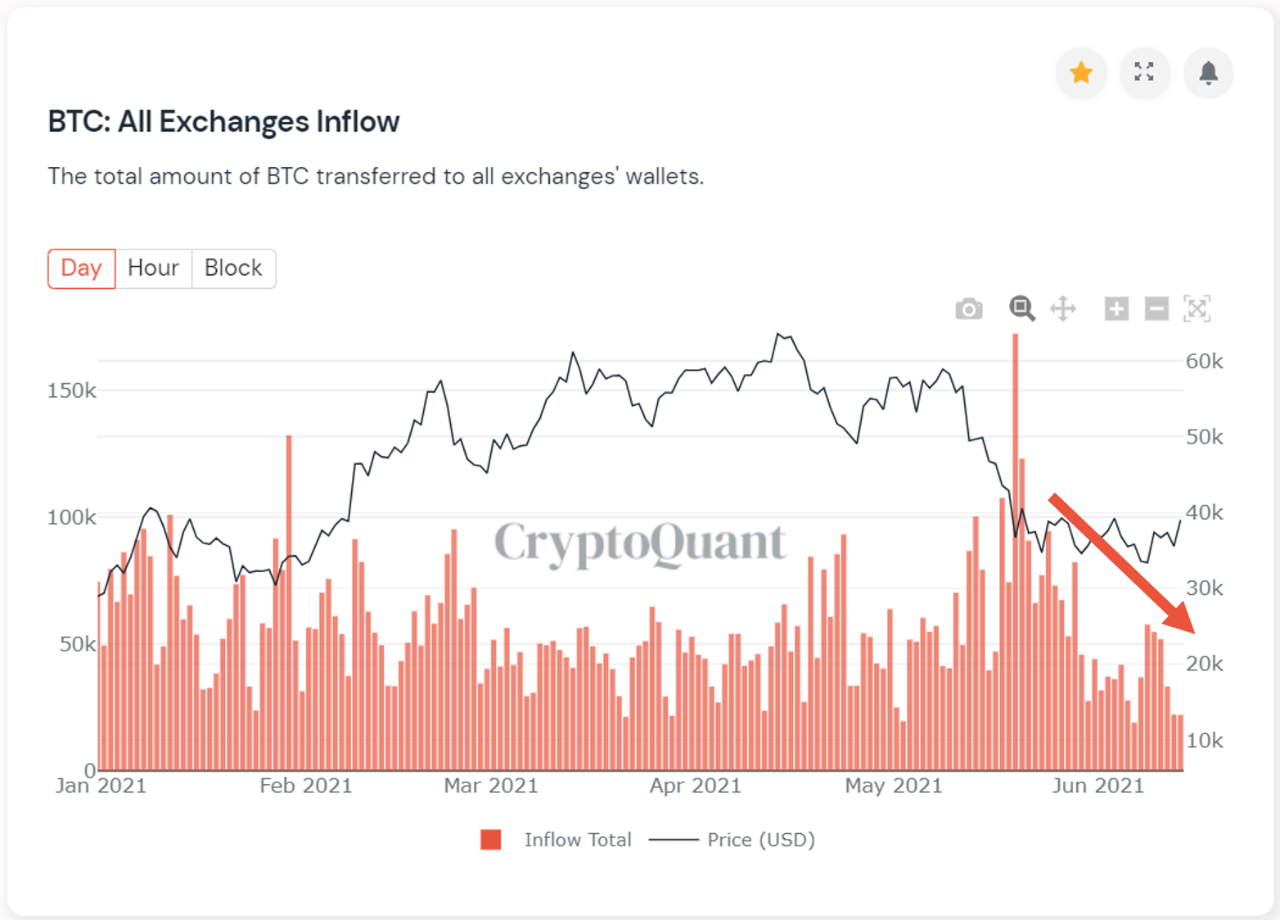Image resolution: width=1280 pixels, height=920 pixels.
Task: Click the Jun 2021 axis label
Action: (1098, 786)
